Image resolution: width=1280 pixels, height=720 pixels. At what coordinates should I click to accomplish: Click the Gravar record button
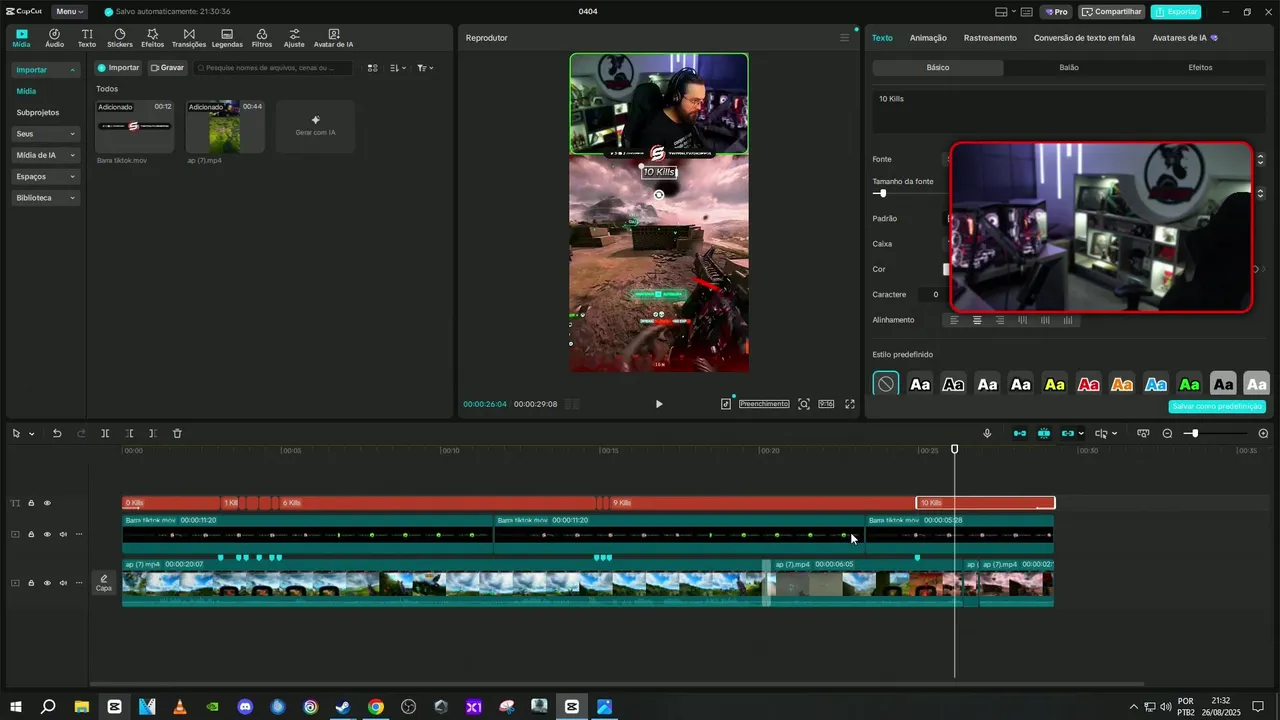[167, 68]
